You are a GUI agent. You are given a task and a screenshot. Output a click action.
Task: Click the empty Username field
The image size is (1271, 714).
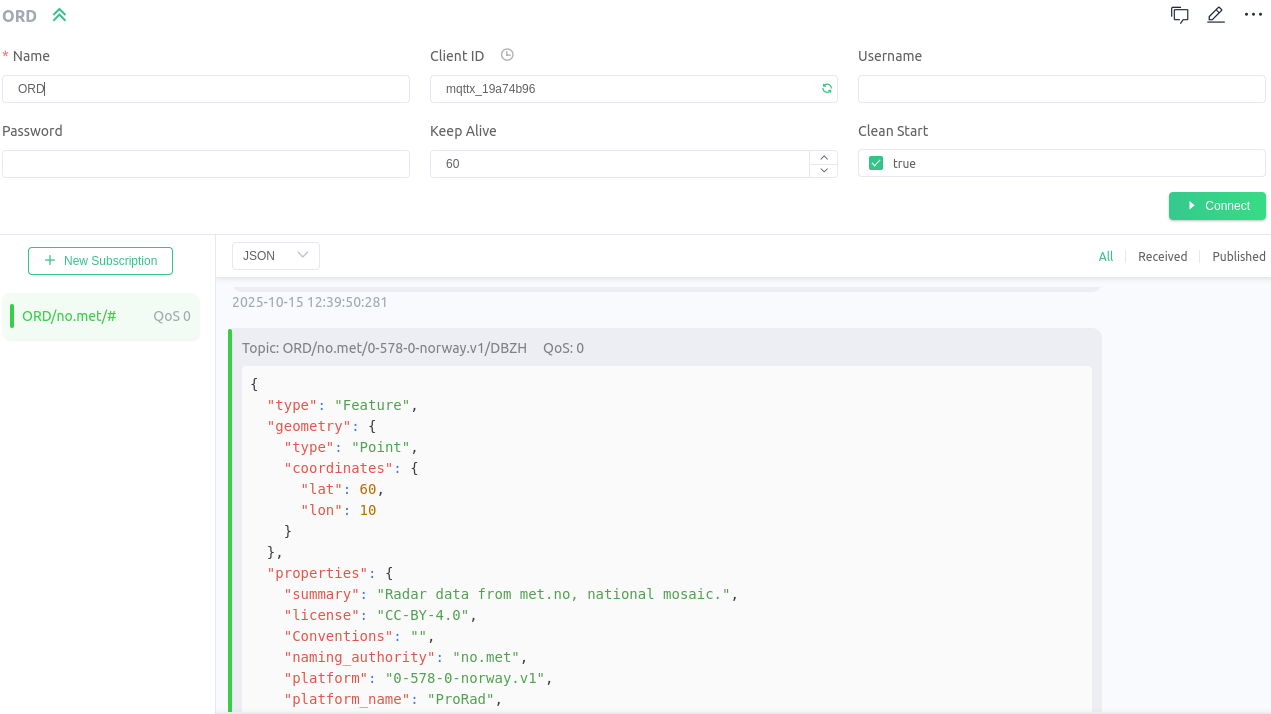[x=1062, y=89]
